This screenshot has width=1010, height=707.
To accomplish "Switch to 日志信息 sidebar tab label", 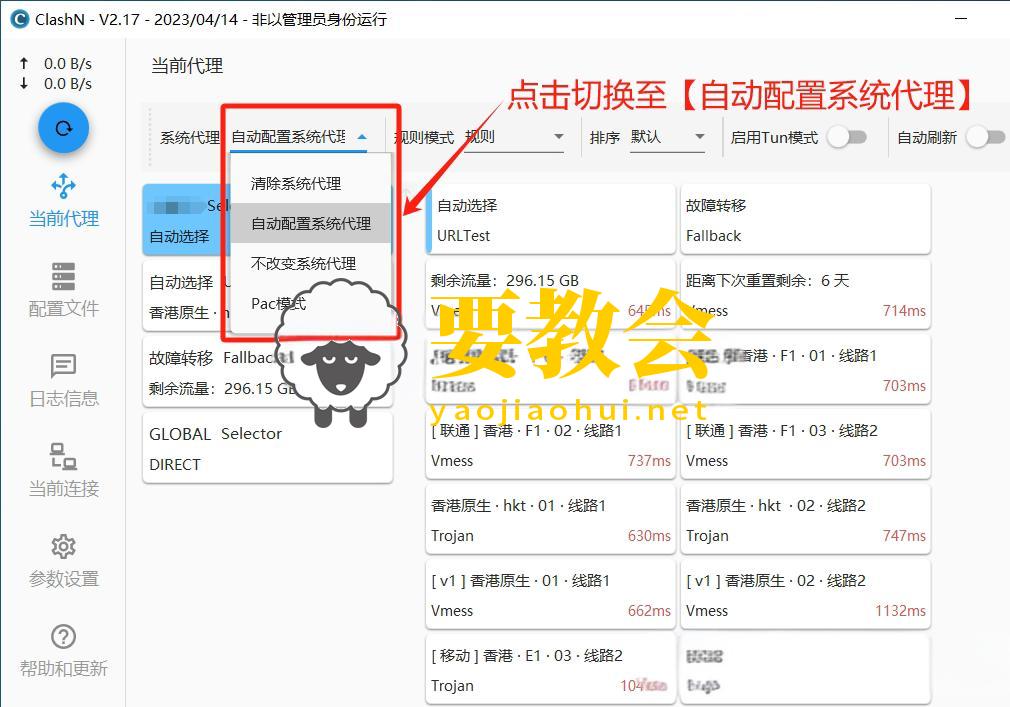I will 63,399.
